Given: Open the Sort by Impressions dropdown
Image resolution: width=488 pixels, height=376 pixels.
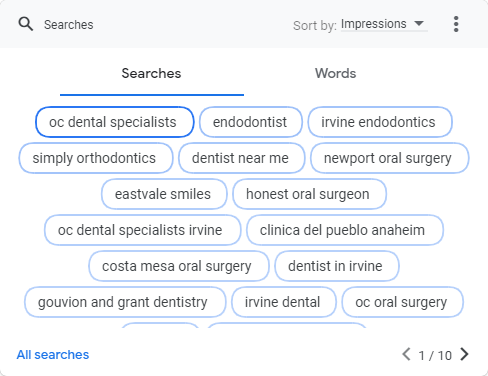Looking at the screenshot, I should [384, 24].
